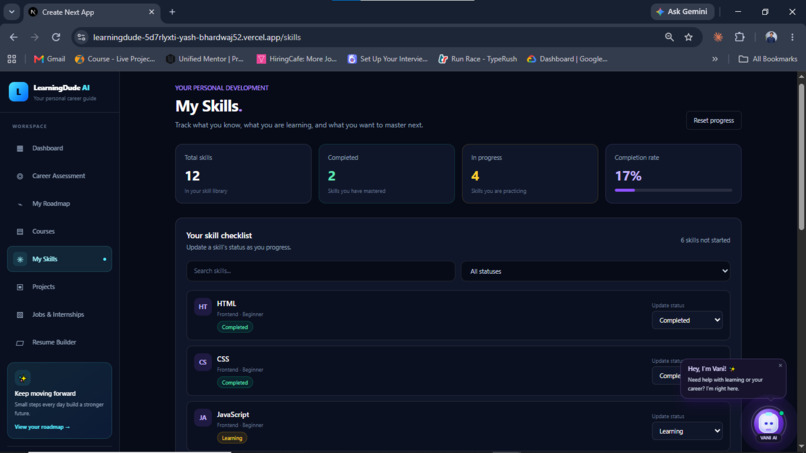Viewport: 806px width, 453px height.
Task: Click the Projects sidebar icon
Action: point(20,287)
